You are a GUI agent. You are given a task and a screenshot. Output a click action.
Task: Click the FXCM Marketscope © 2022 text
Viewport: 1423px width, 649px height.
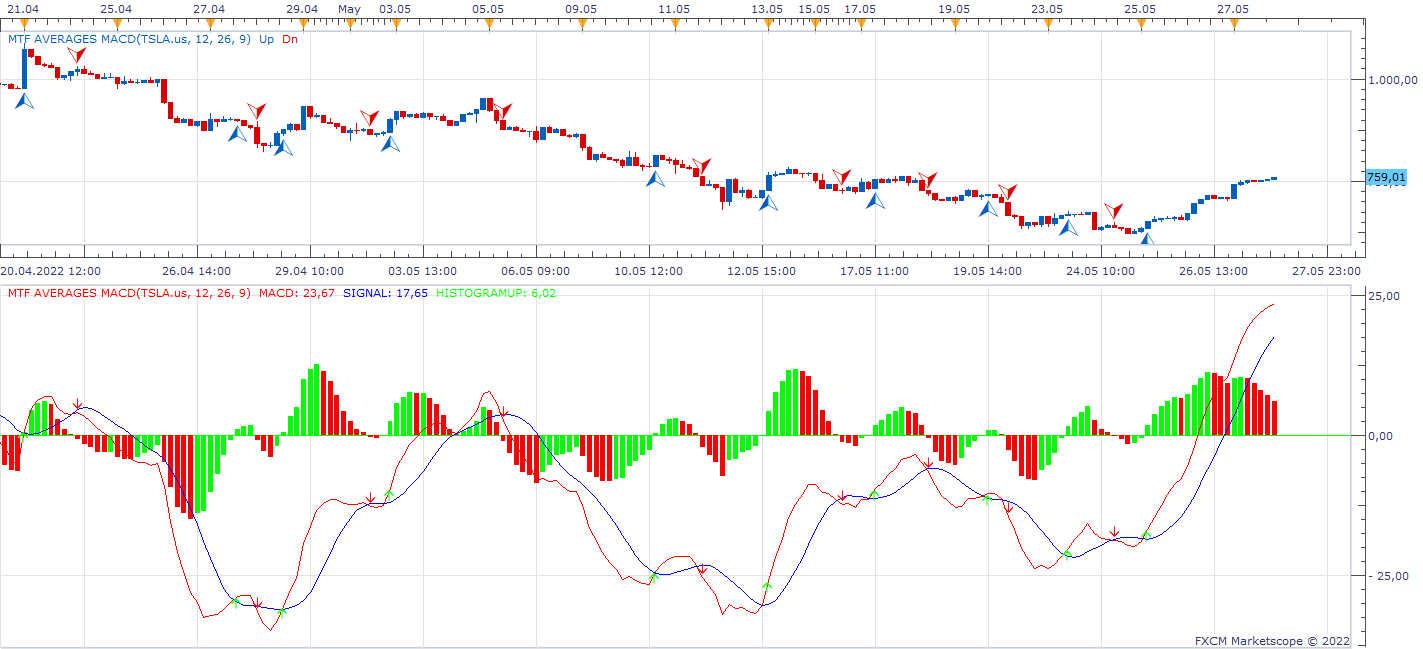[1272, 640]
